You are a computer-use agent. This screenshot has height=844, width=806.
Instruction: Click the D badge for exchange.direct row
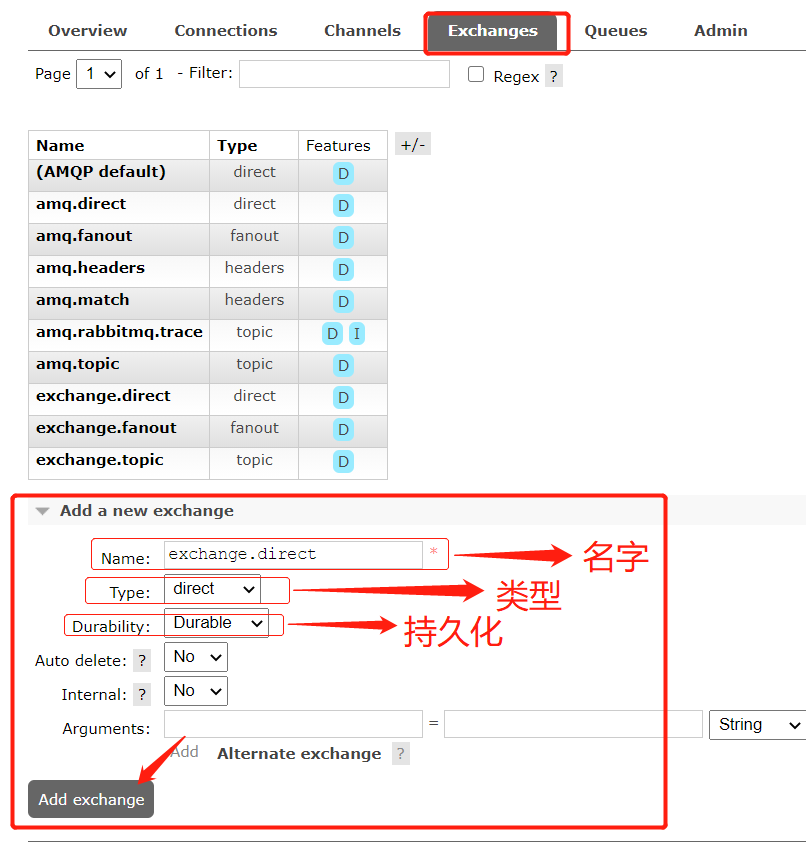[x=343, y=398]
